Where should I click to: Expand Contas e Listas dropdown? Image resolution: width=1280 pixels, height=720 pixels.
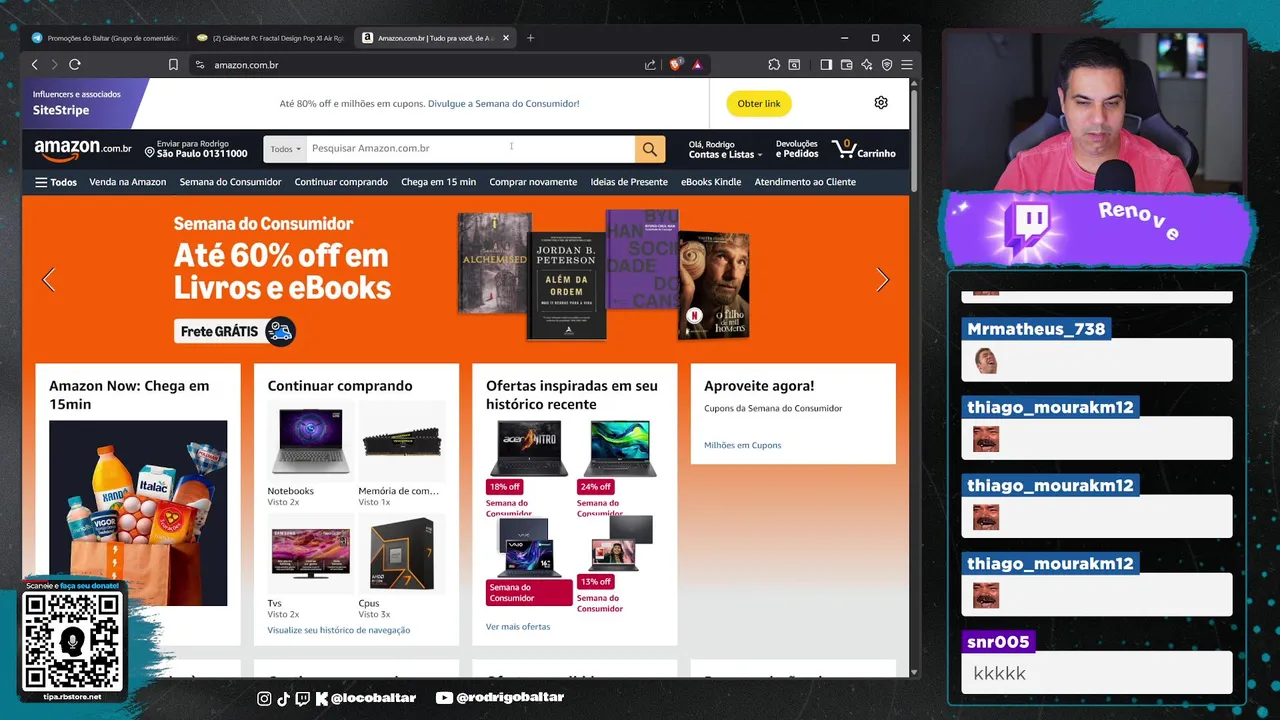click(725, 149)
